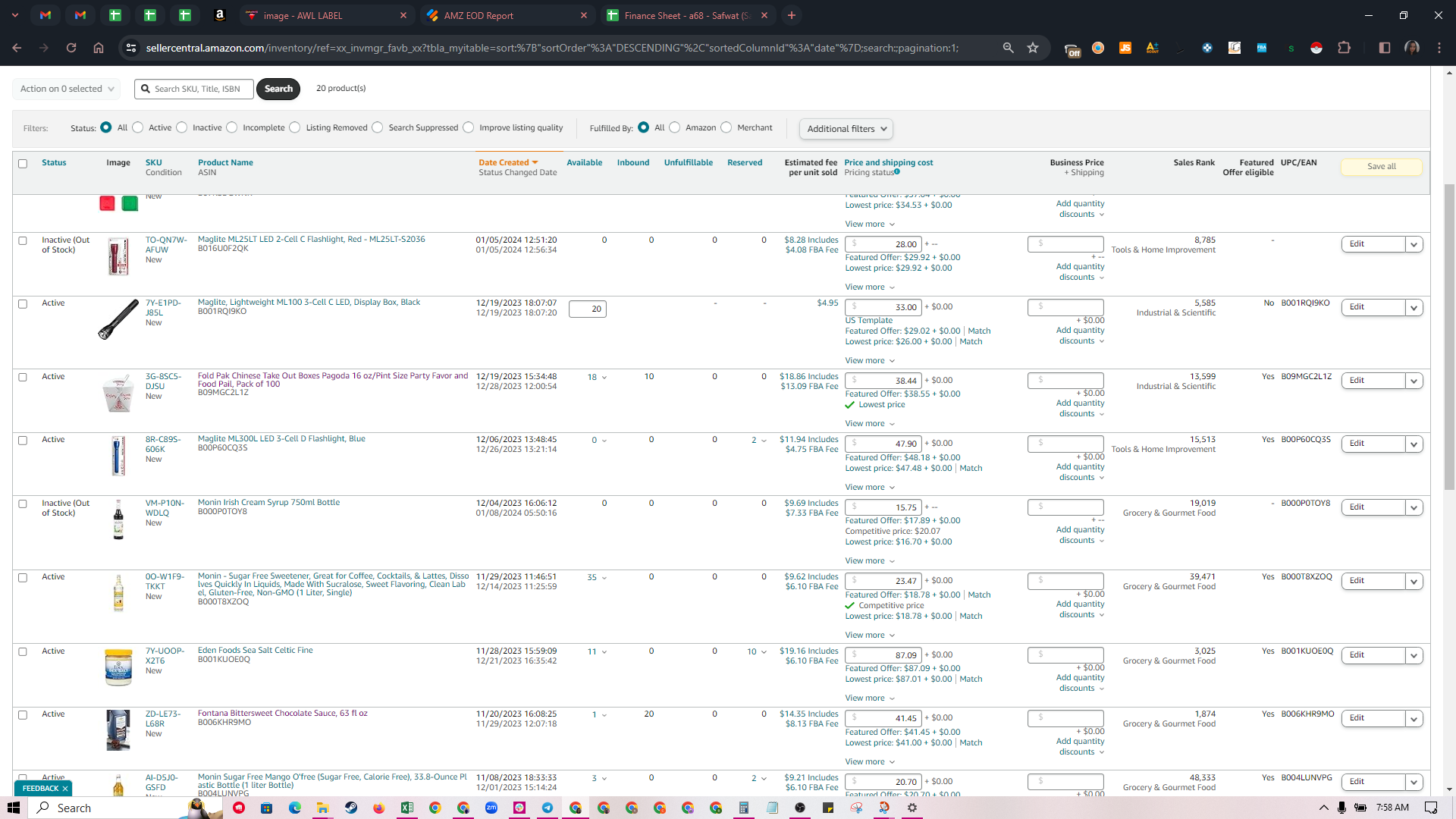
Task: Tick the checkbox for Maglite ML100 row
Action: pos(23,303)
